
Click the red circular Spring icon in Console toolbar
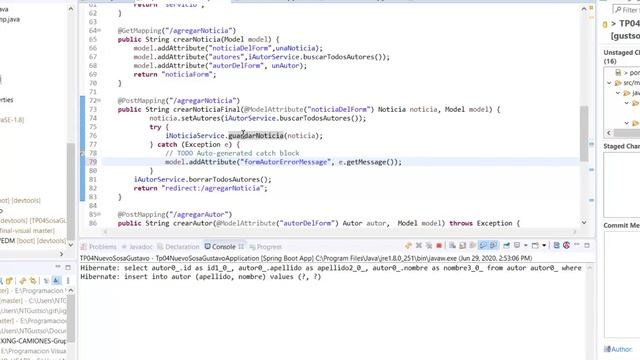click(x=567, y=245)
